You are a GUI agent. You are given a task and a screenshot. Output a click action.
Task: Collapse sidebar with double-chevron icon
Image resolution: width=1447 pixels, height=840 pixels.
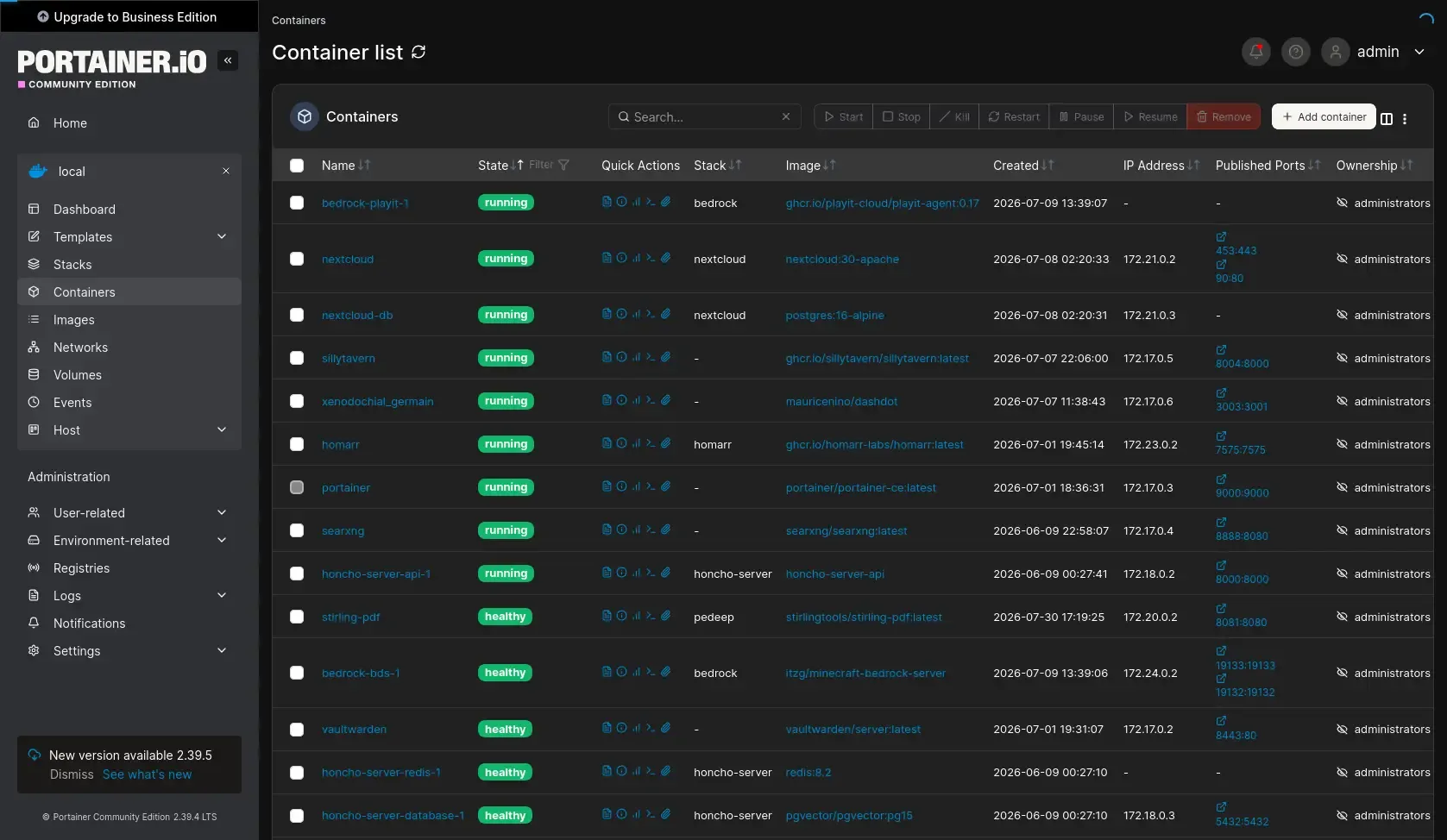point(228,60)
